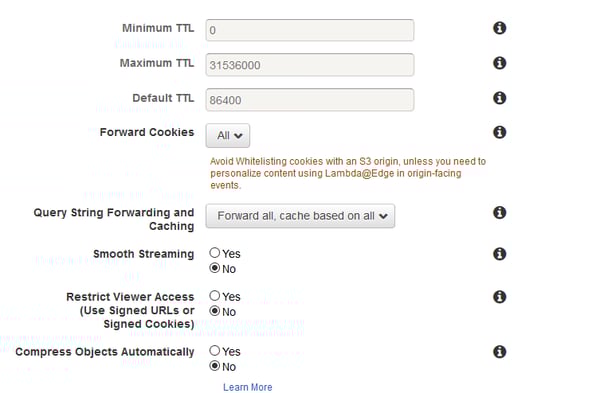Choose No for Compress Objects Automatically

pyautogui.click(x=215, y=366)
